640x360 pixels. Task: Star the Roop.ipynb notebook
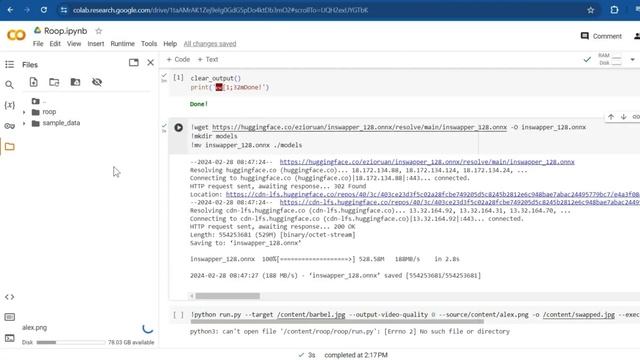click(98, 31)
